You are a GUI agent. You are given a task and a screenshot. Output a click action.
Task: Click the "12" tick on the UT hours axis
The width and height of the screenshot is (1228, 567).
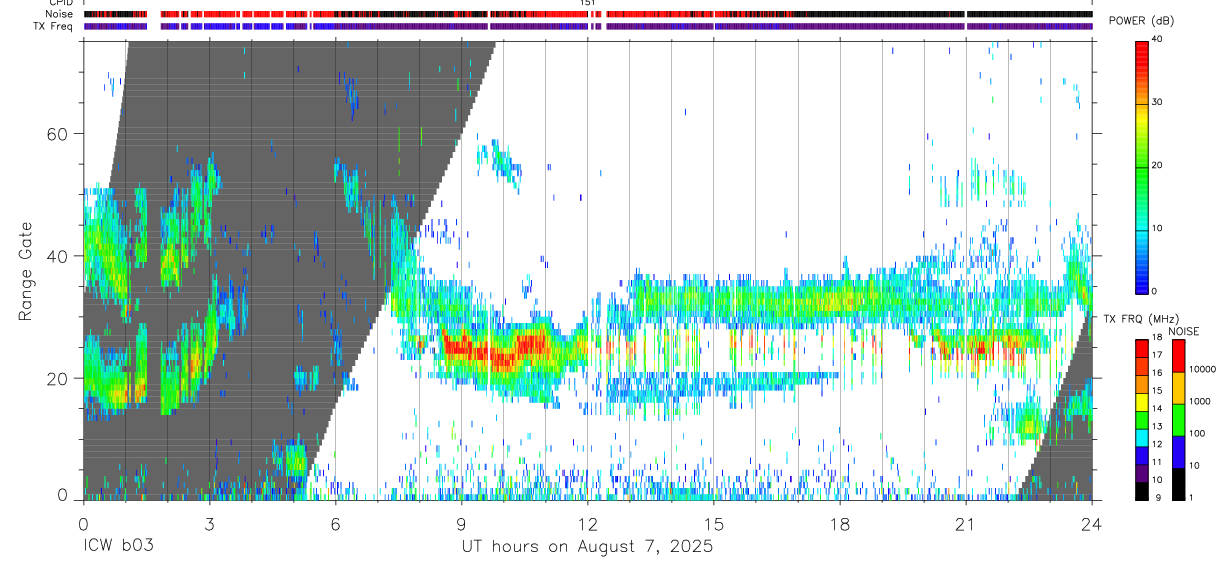(x=587, y=524)
